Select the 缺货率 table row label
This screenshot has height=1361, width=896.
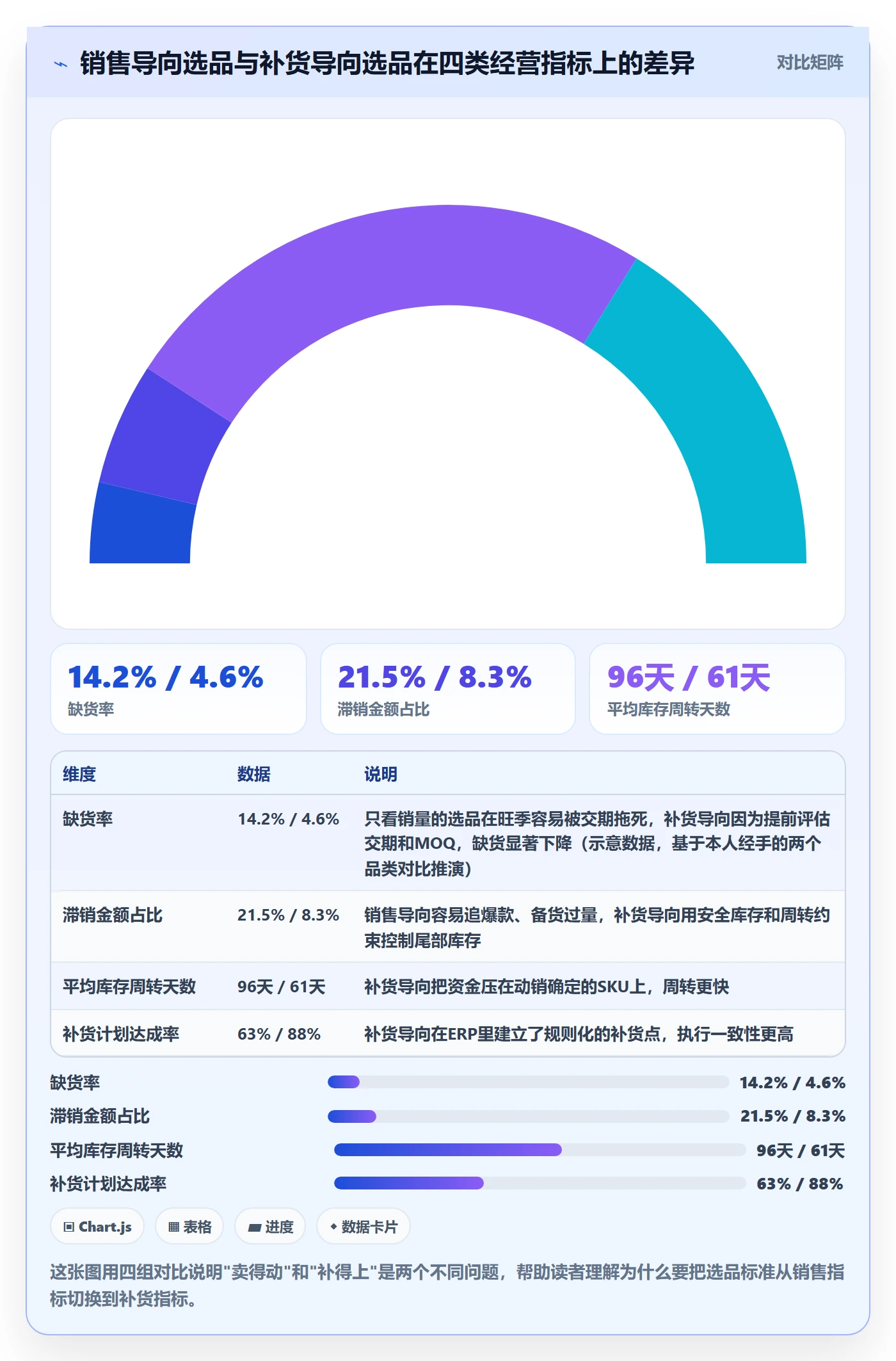88,819
